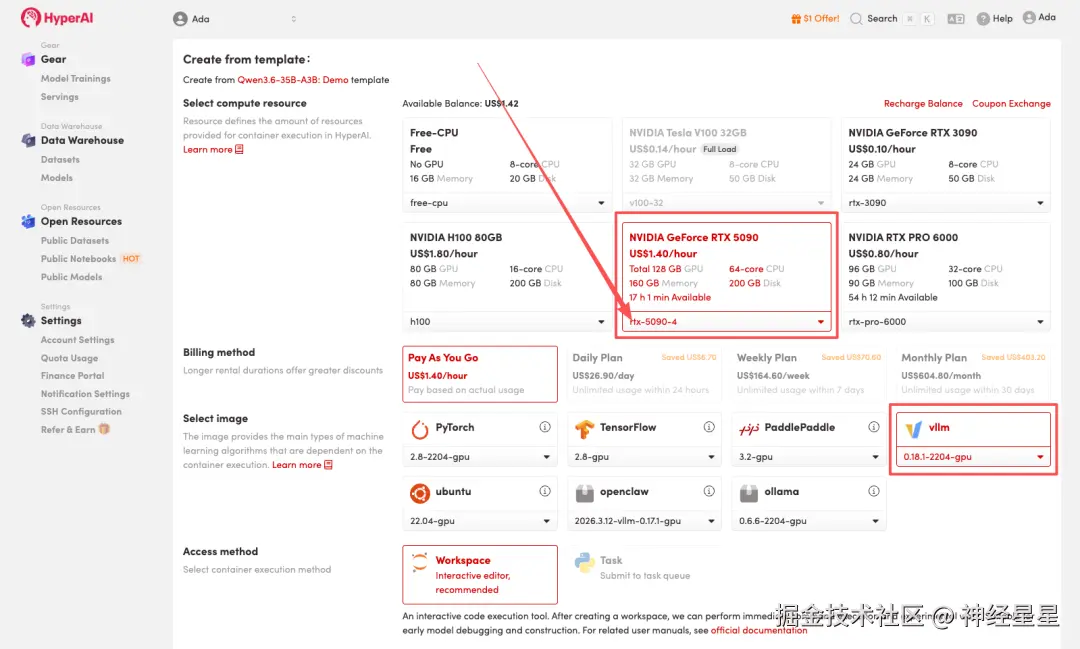Toggle the language switch icon in header
The image size is (1080, 649).
(955, 19)
